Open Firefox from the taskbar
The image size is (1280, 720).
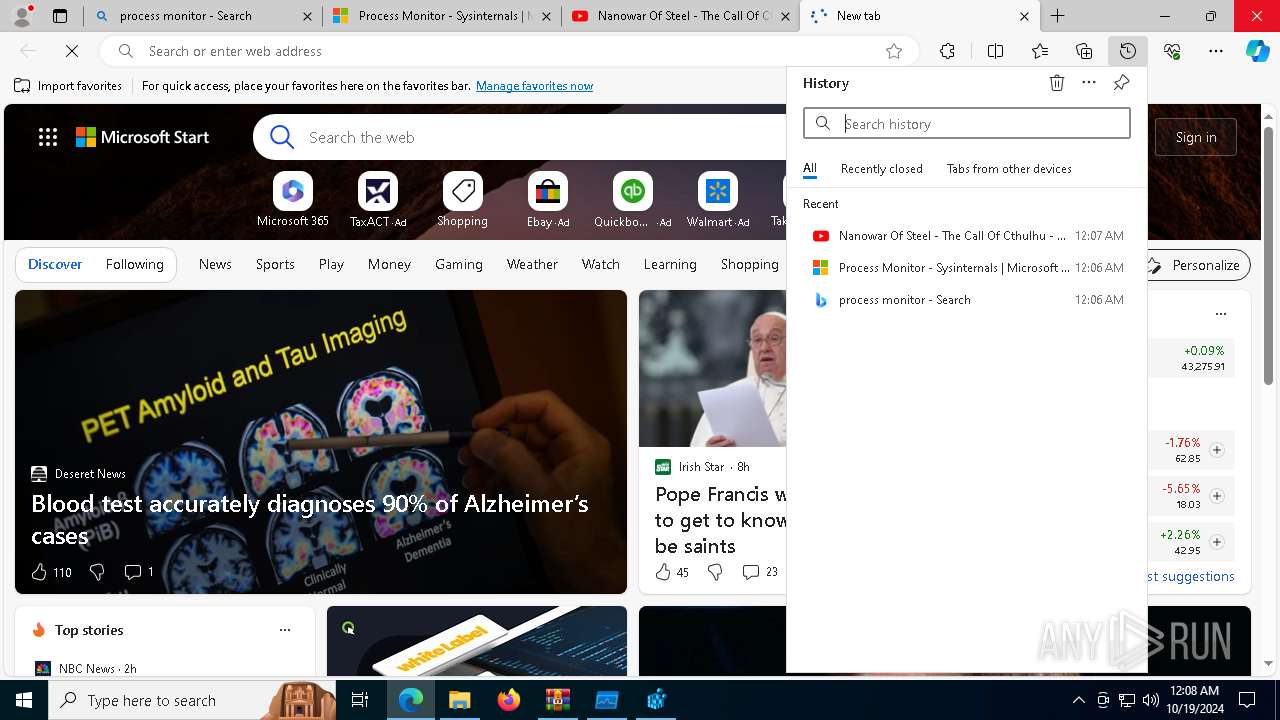pyautogui.click(x=509, y=700)
